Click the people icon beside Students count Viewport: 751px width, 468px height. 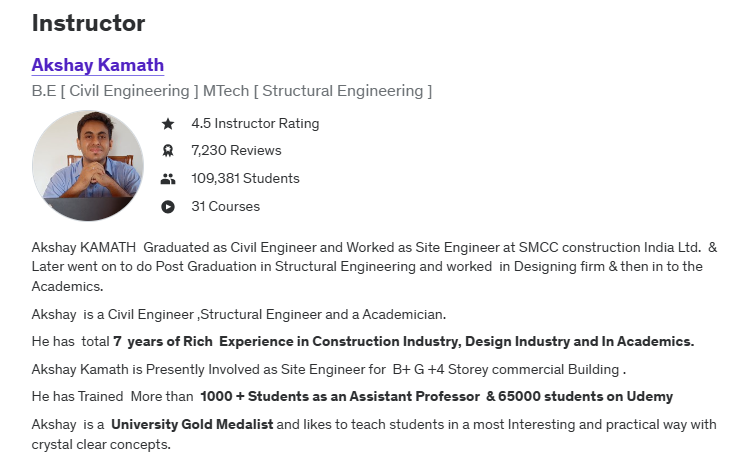(x=168, y=179)
